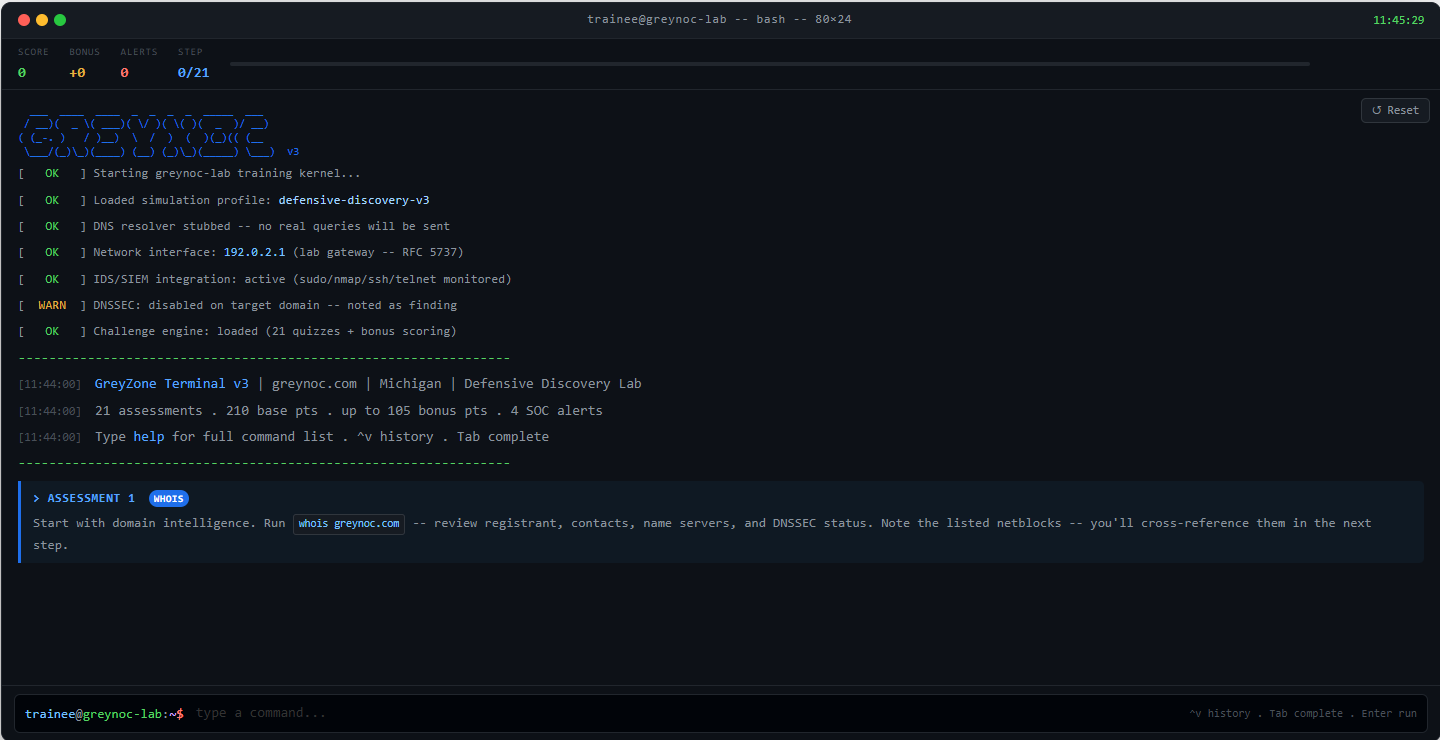Click the blue 'help' command word

[149, 437]
